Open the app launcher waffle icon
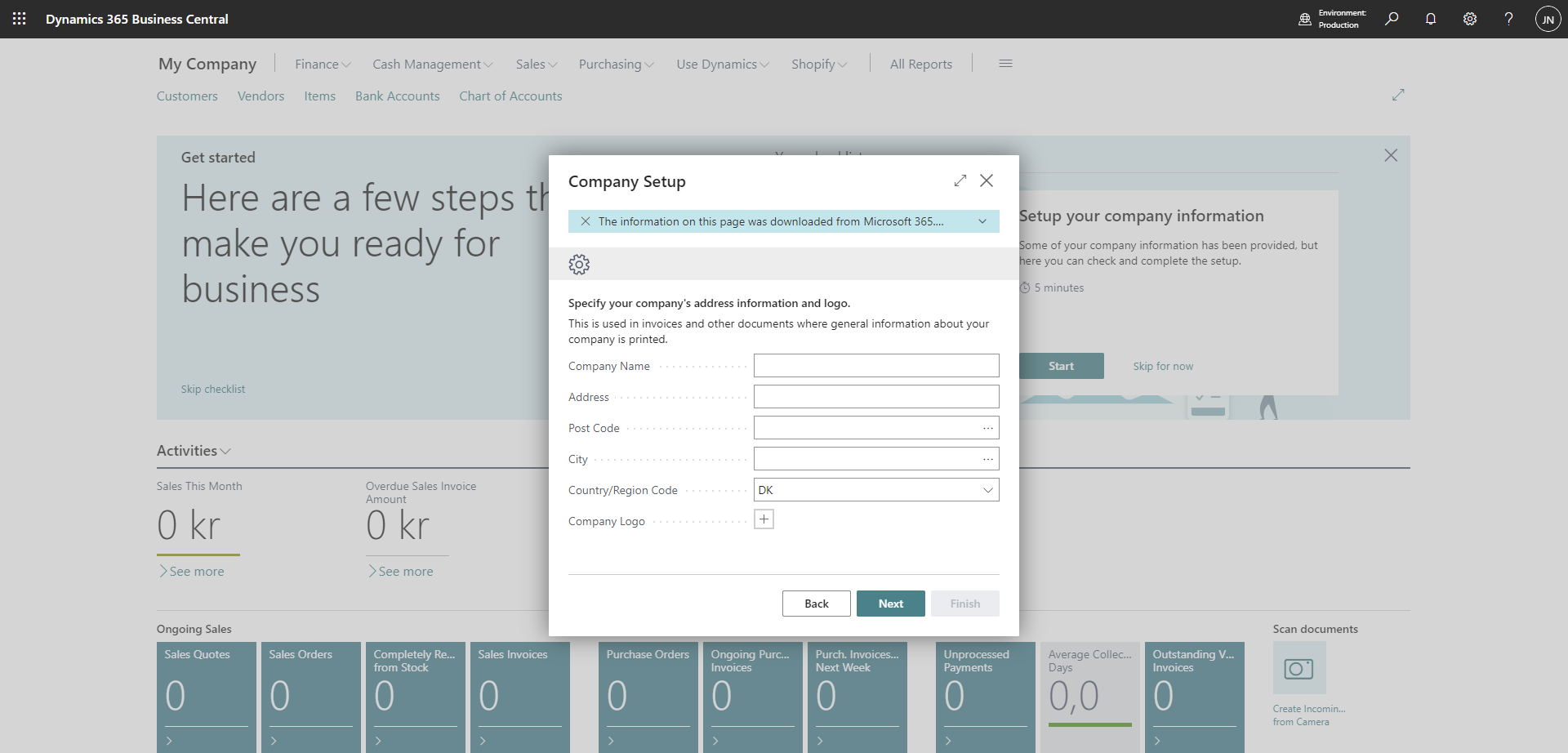Screen dimensions: 1568x753 tap(19, 19)
